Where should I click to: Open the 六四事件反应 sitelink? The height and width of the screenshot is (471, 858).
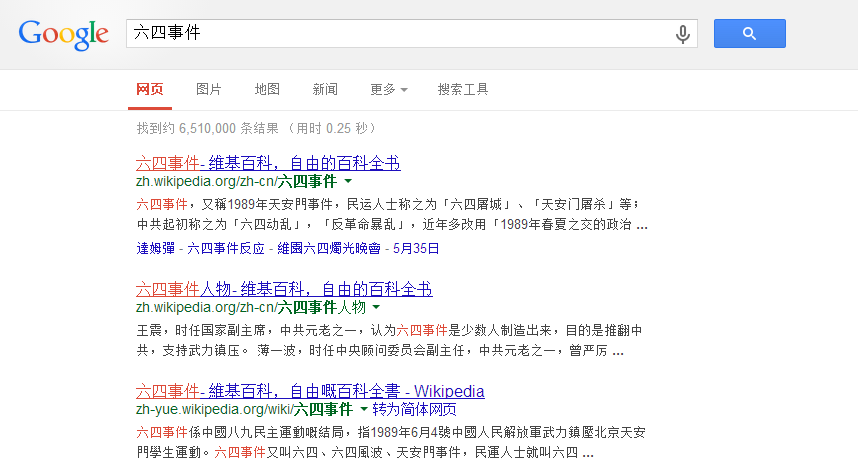click(226, 248)
